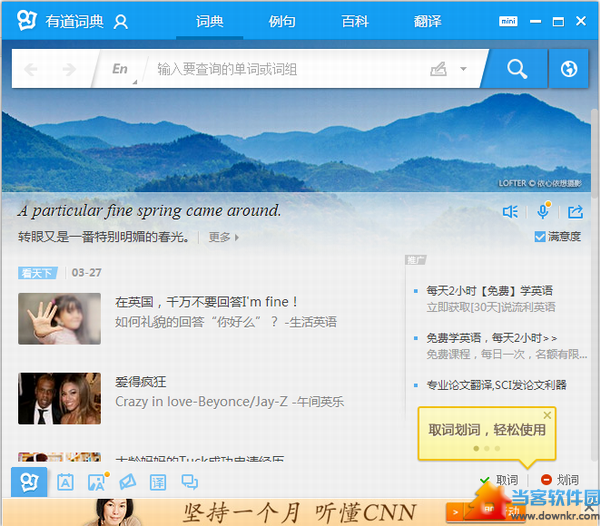Share the daily sentence
The height and width of the screenshot is (526, 600).
click(575, 211)
